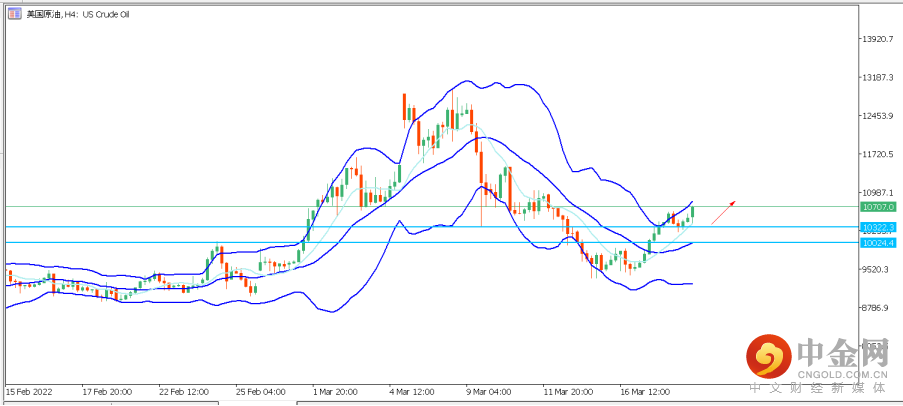Click the 9 Mar 04:00 time label

(487, 392)
